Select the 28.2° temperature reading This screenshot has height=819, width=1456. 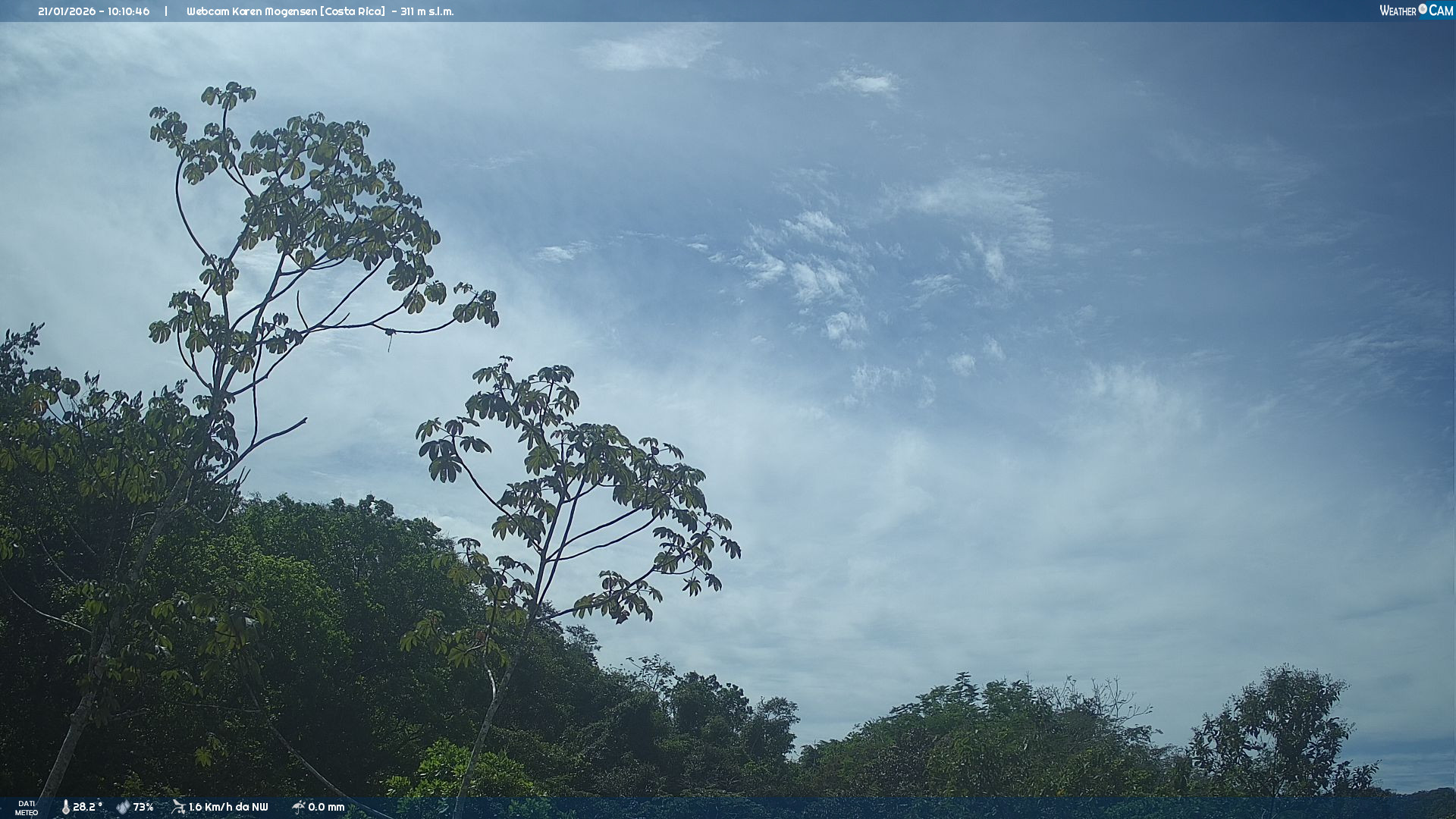click(87, 807)
